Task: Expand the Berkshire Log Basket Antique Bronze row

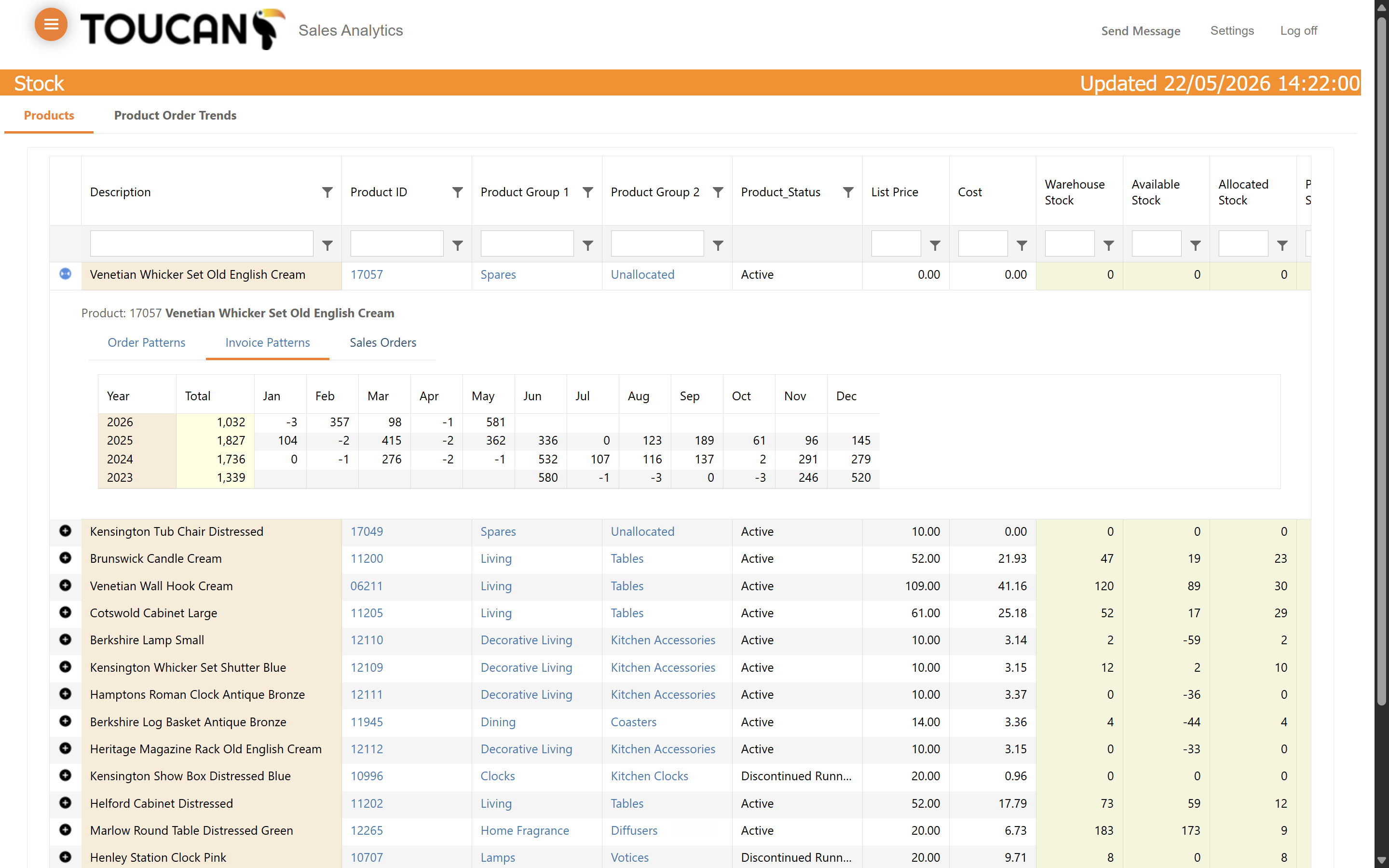Action: tap(66, 721)
